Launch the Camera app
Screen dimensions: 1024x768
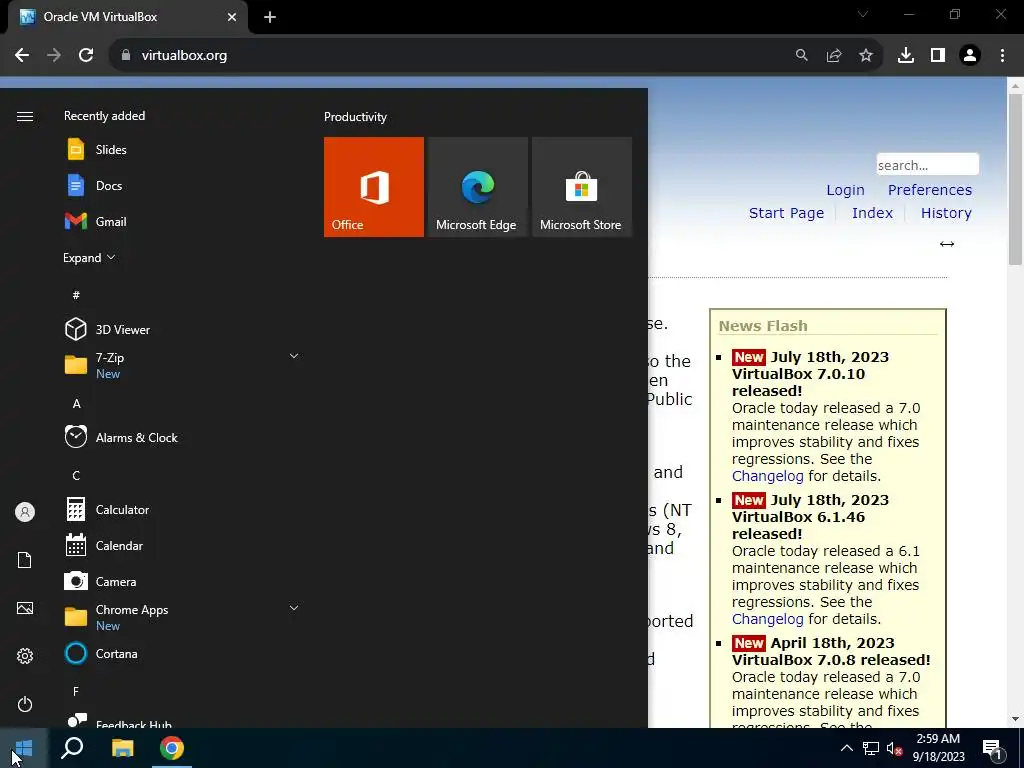[183, 581]
